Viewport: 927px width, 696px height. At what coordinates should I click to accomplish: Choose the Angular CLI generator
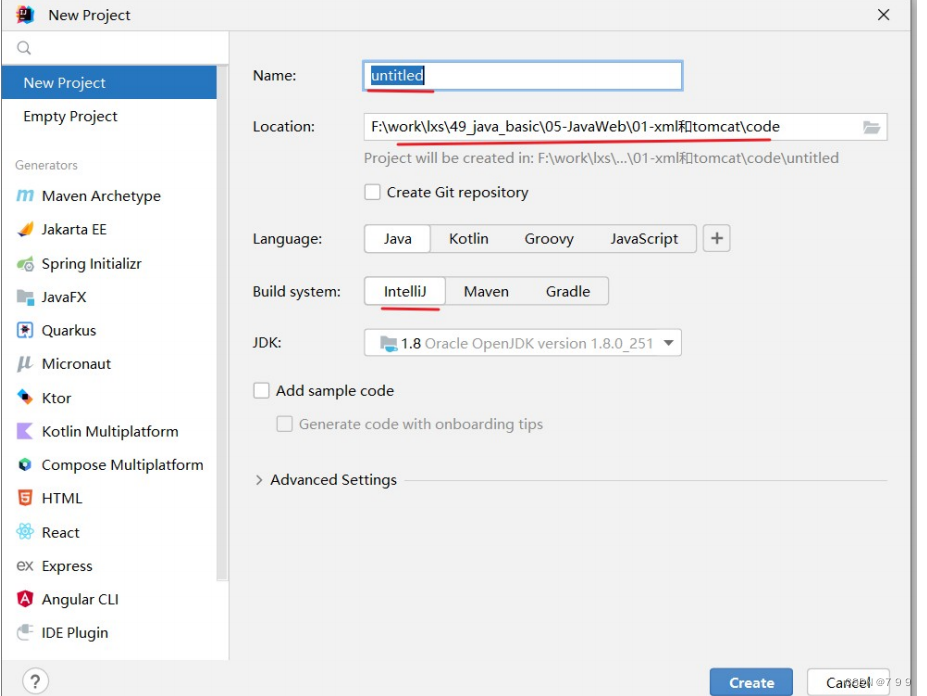coord(109,599)
